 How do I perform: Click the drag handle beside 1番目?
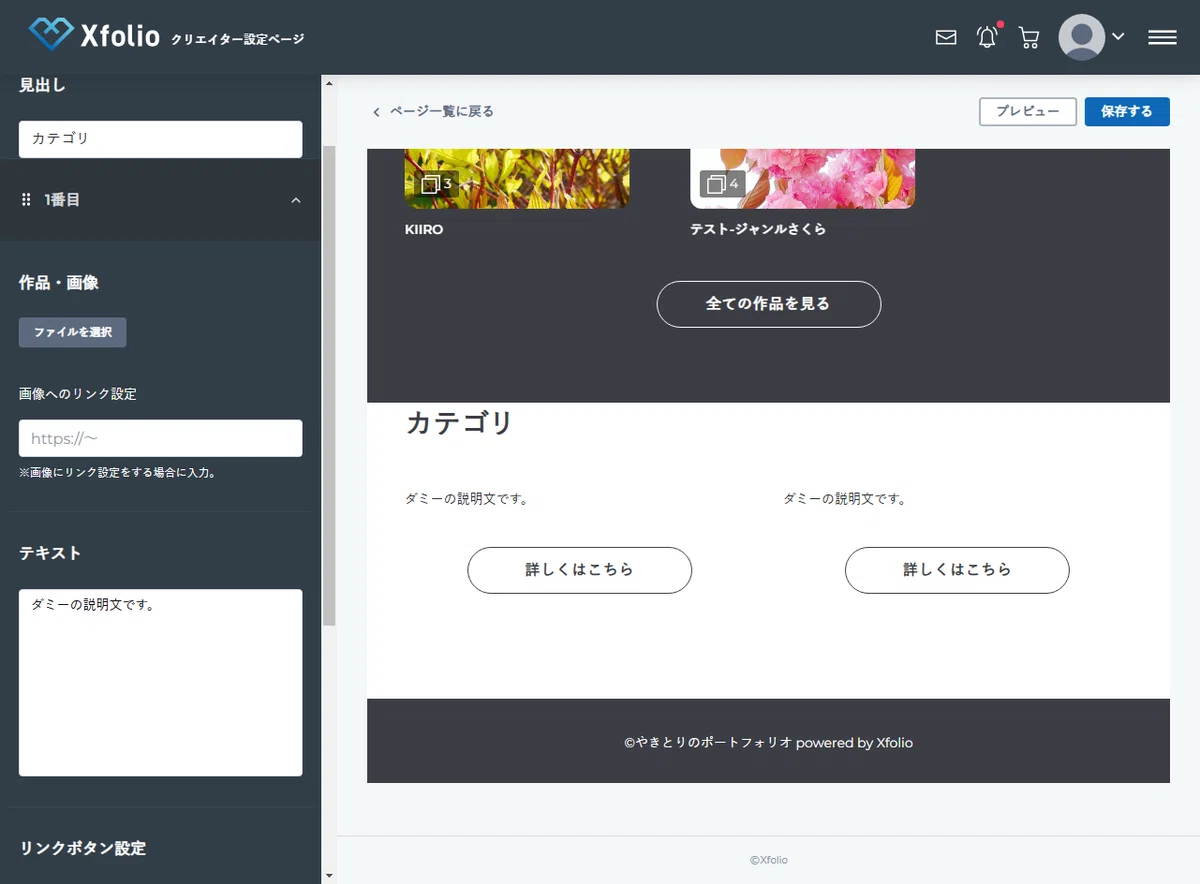coord(26,200)
